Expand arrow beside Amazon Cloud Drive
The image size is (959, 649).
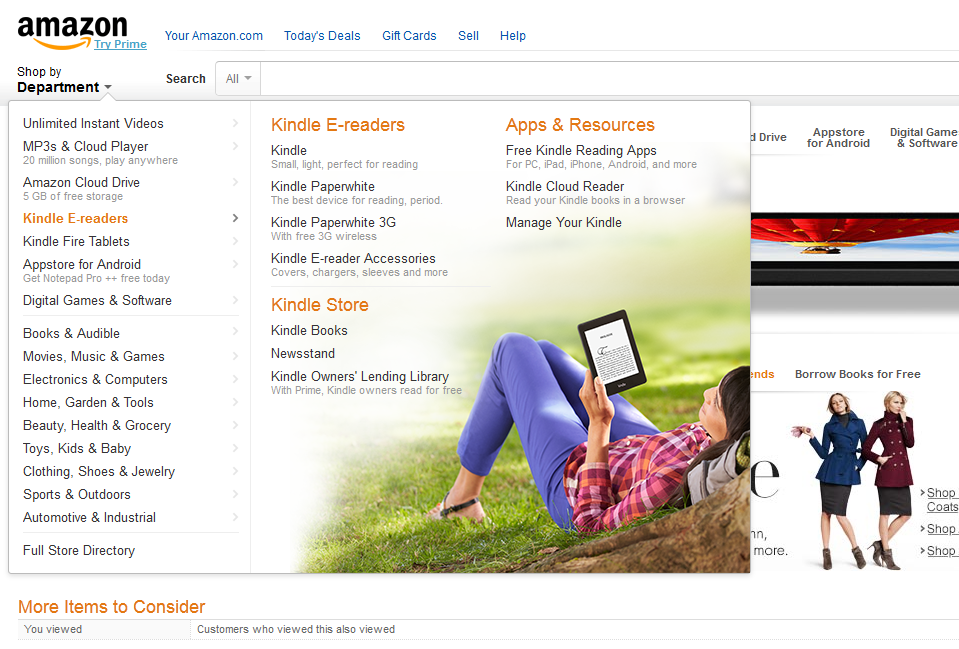[235, 182]
